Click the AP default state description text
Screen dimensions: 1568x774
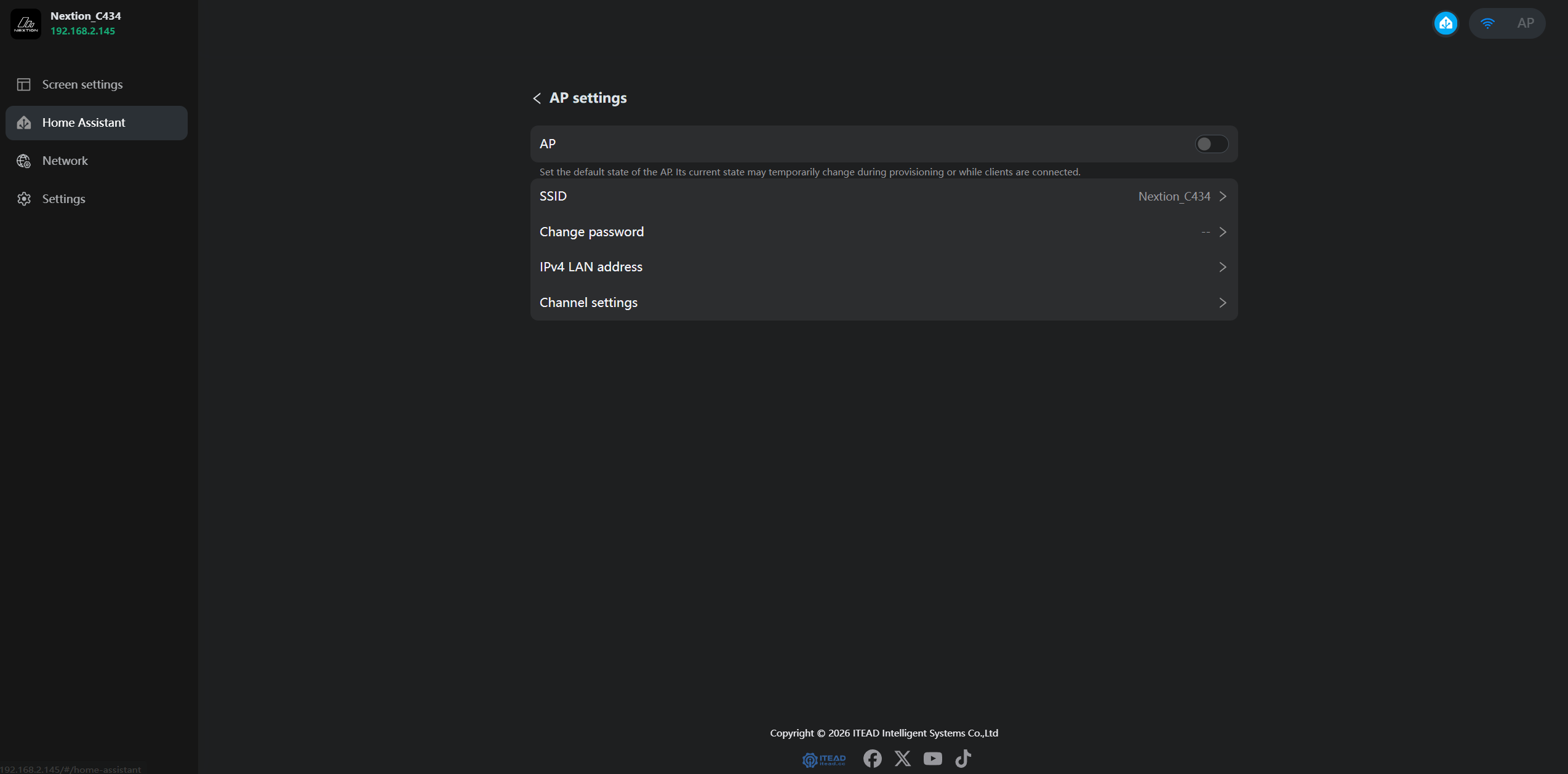pyautogui.click(x=810, y=172)
